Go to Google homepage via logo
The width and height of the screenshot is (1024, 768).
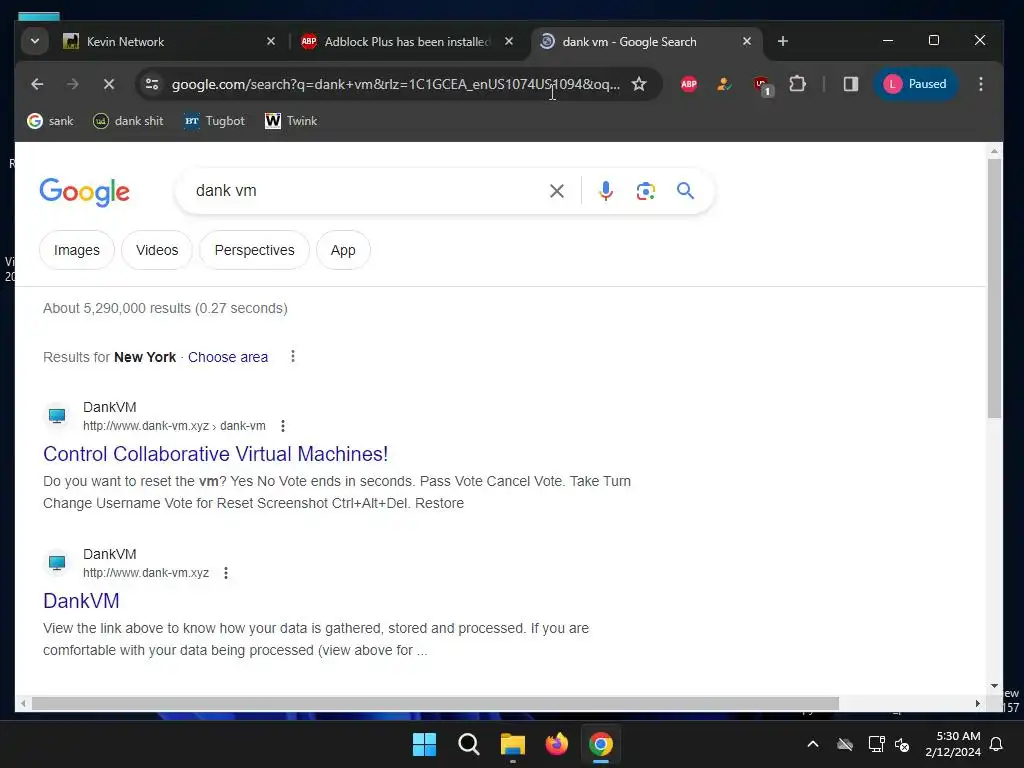84,191
